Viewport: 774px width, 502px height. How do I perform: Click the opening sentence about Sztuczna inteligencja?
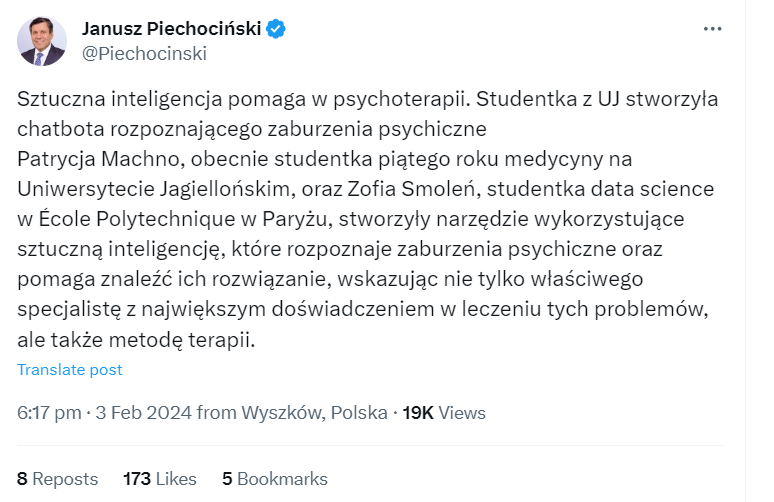[240, 99]
